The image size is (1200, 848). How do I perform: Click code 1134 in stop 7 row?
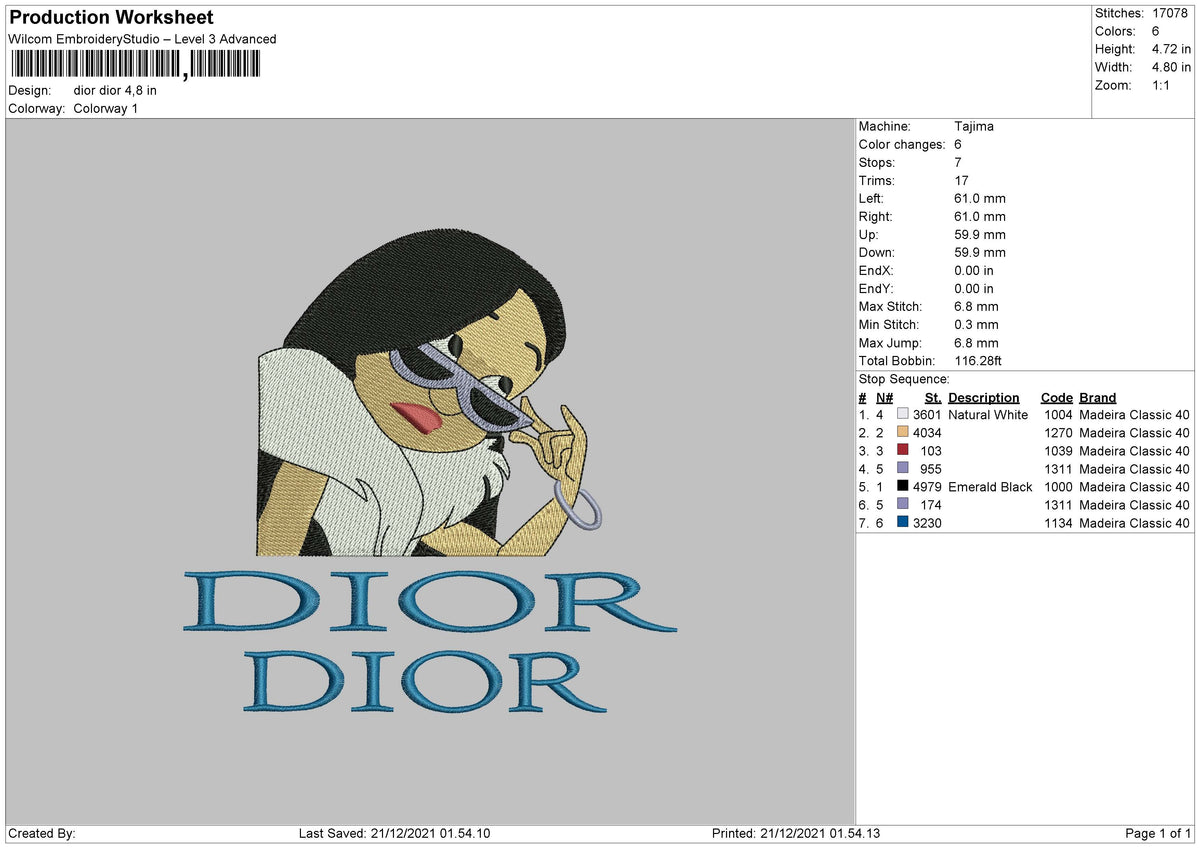coord(1058,523)
